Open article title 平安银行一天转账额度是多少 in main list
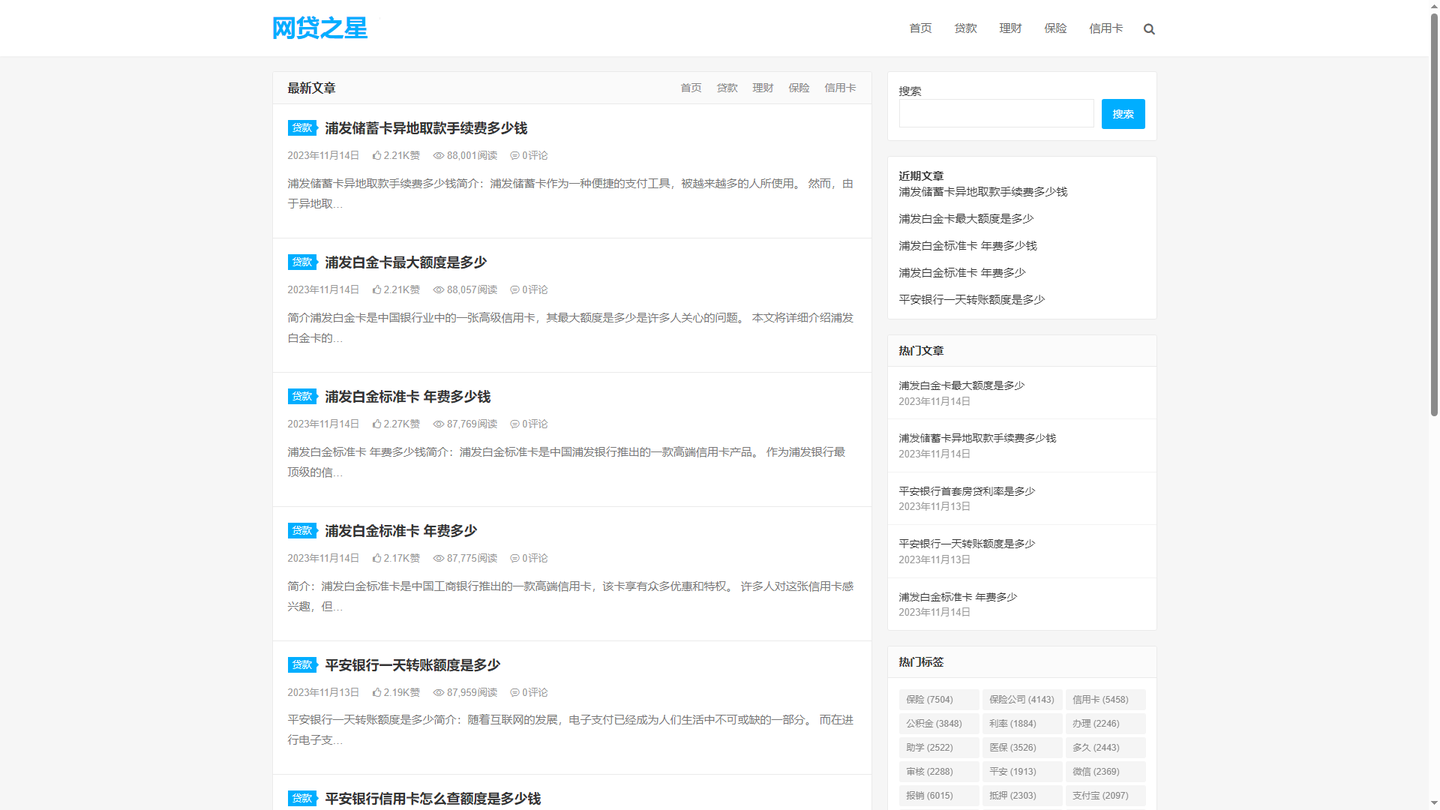 [412, 665]
